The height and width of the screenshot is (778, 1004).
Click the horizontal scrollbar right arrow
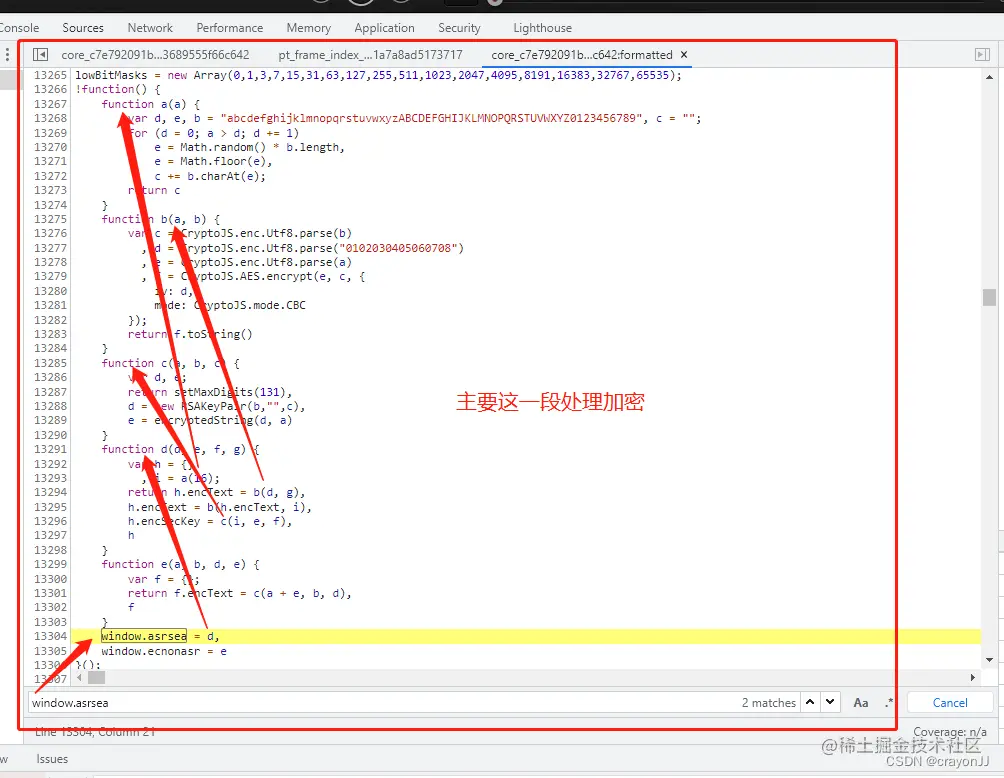tap(973, 677)
